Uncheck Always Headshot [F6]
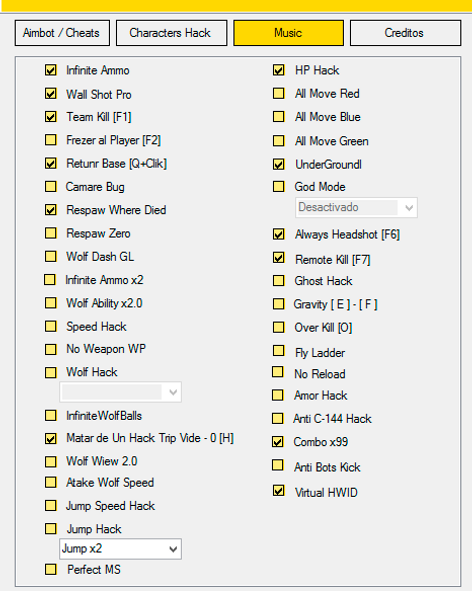Viewport: 472px width, 591px height. pyautogui.click(x=279, y=234)
